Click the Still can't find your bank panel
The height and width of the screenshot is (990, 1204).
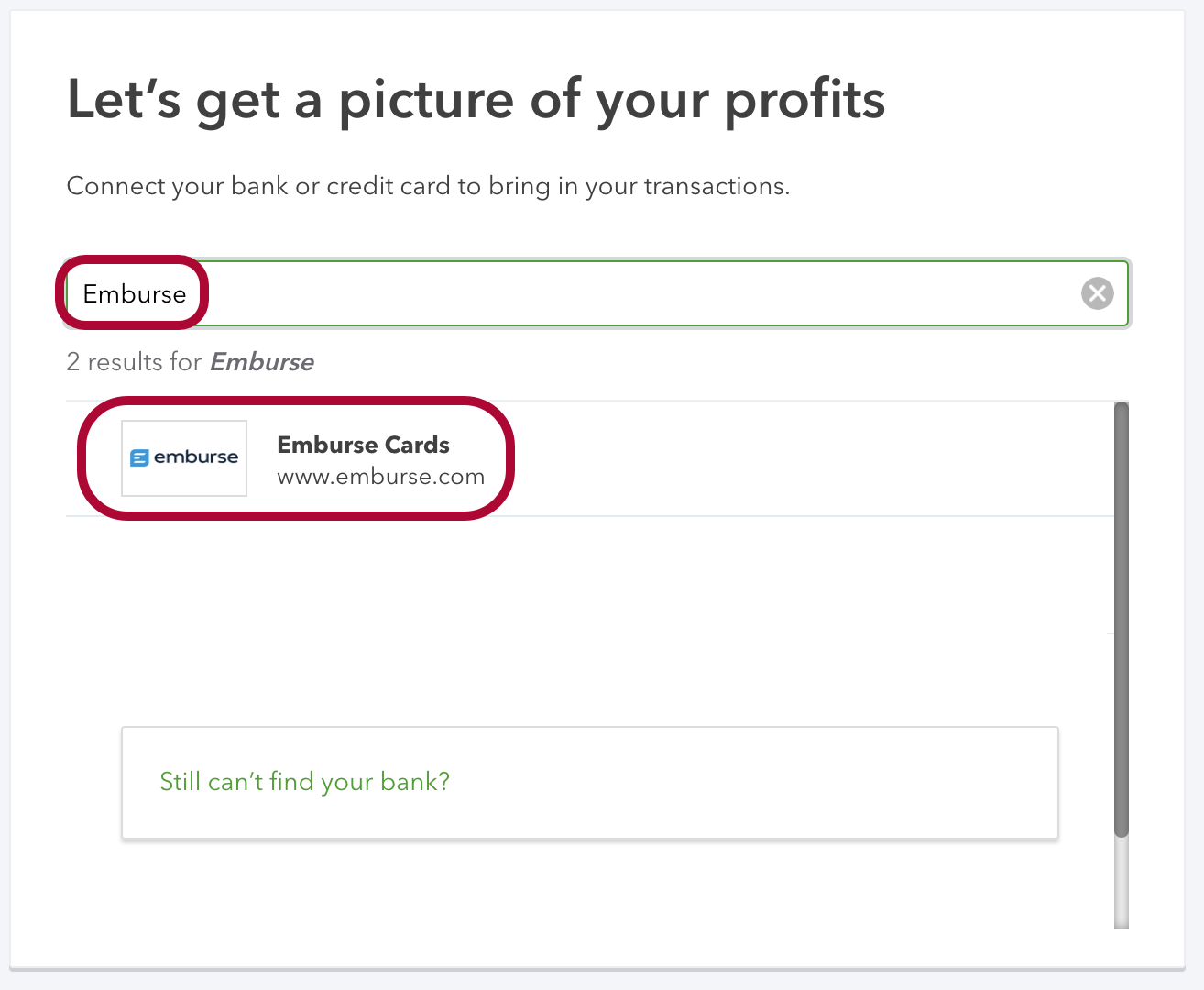click(x=589, y=782)
